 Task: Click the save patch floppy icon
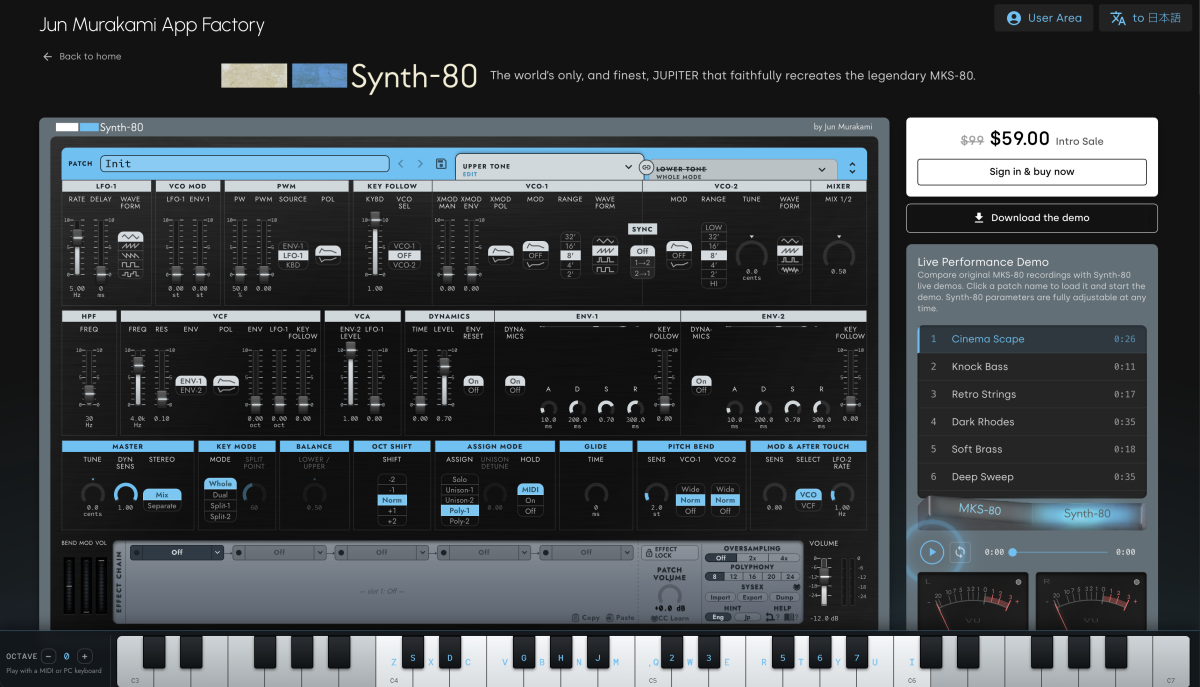tap(441, 163)
